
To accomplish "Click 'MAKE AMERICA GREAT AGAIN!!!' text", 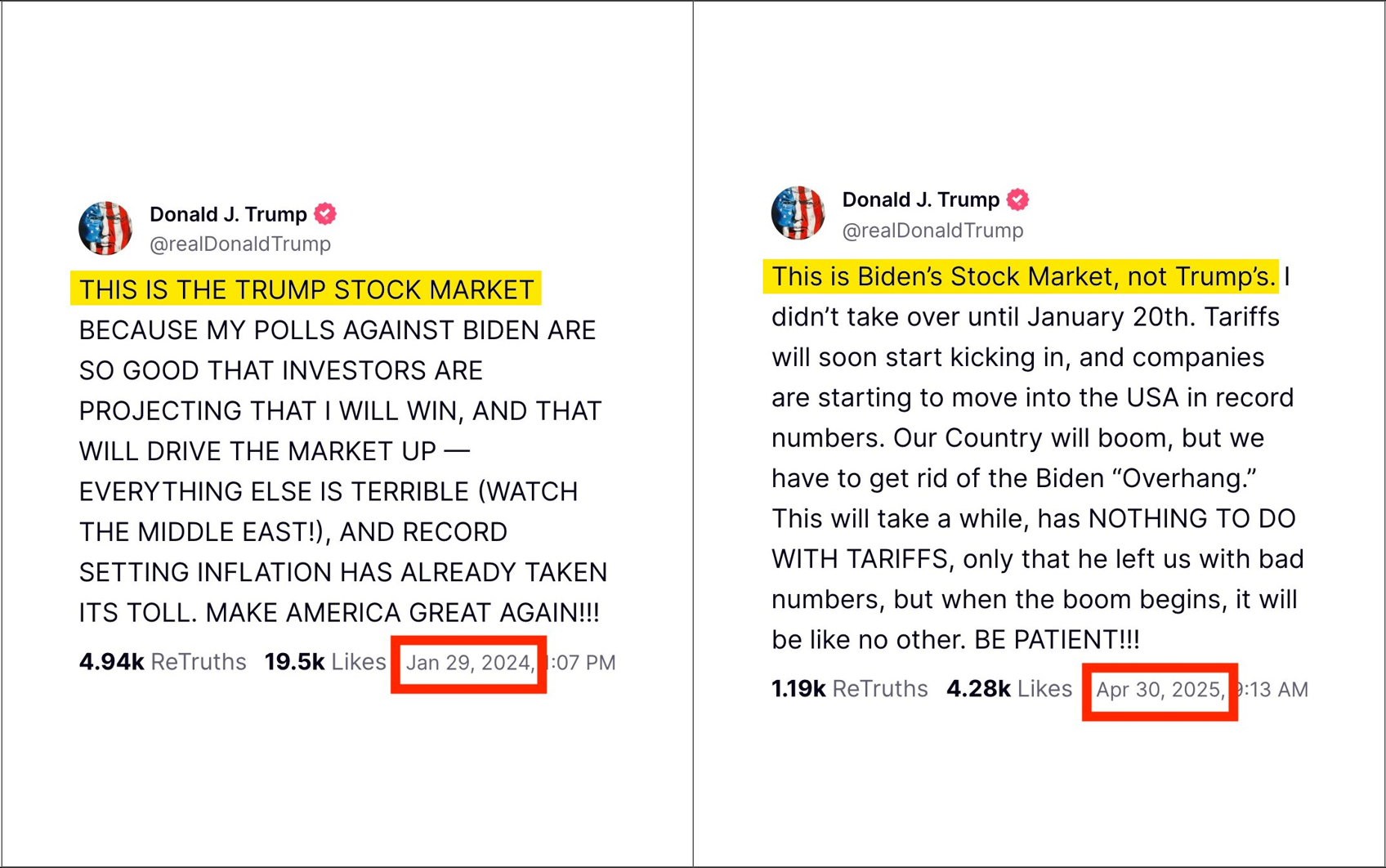I will pyautogui.click(x=402, y=612).
